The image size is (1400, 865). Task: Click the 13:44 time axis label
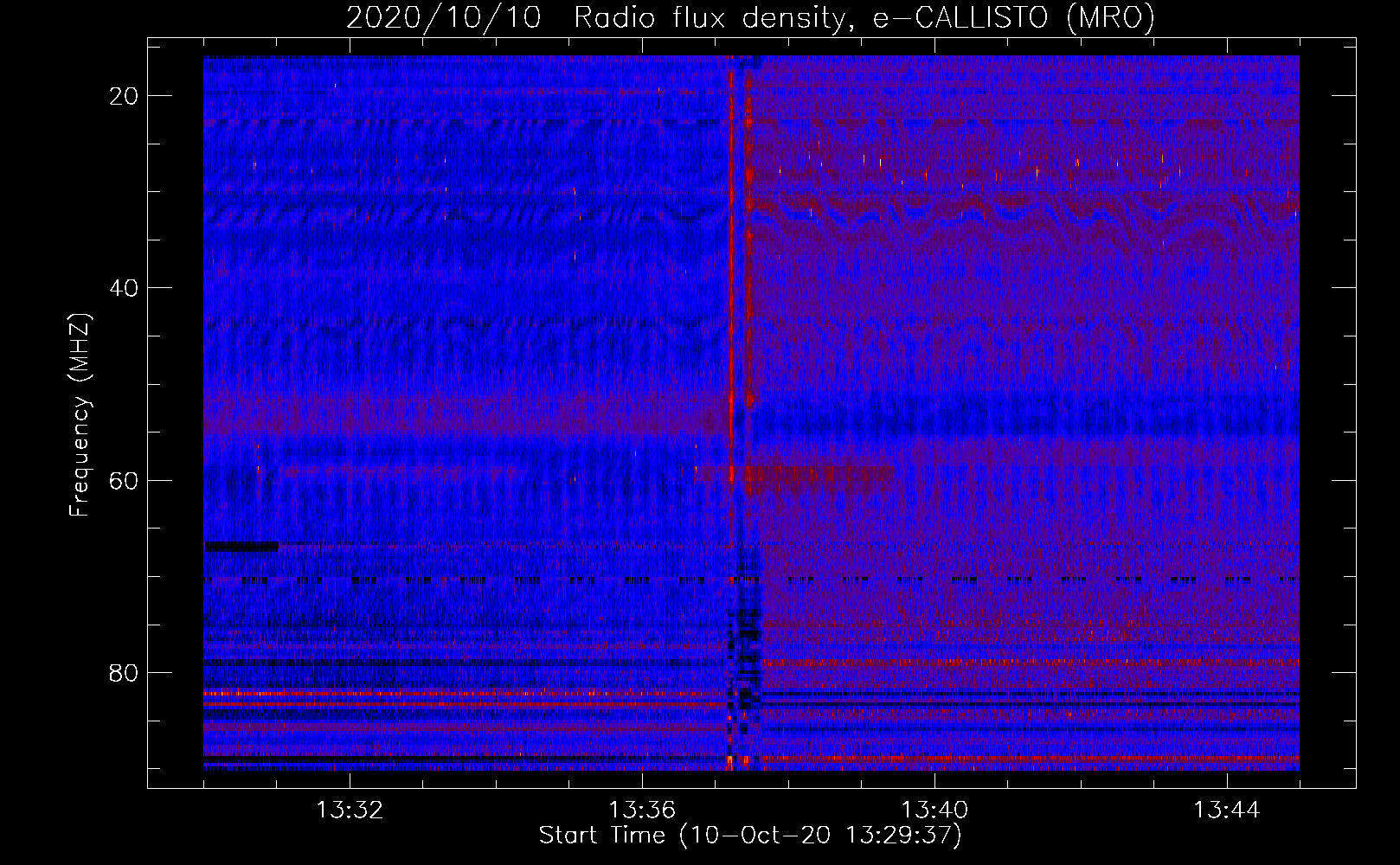(x=1227, y=811)
